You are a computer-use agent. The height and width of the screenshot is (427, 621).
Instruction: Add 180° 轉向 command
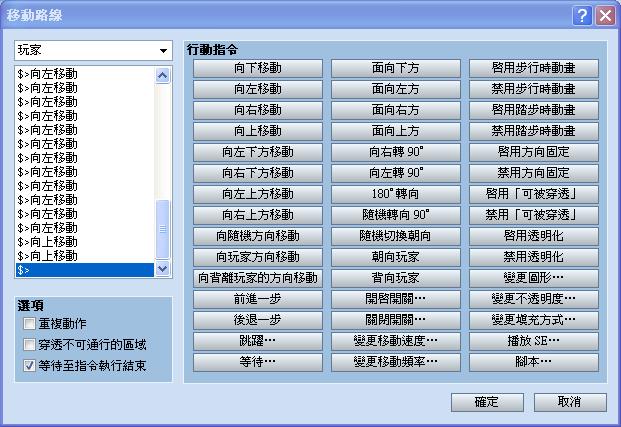point(396,194)
